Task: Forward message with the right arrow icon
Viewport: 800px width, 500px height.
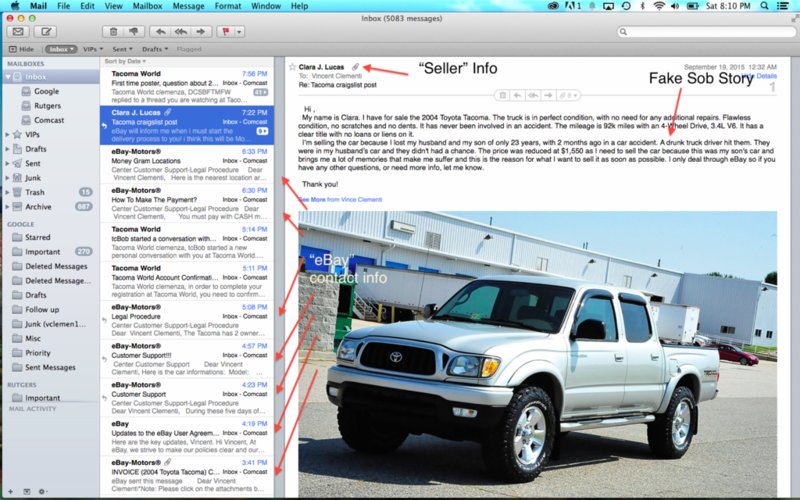Action: coord(201,32)
